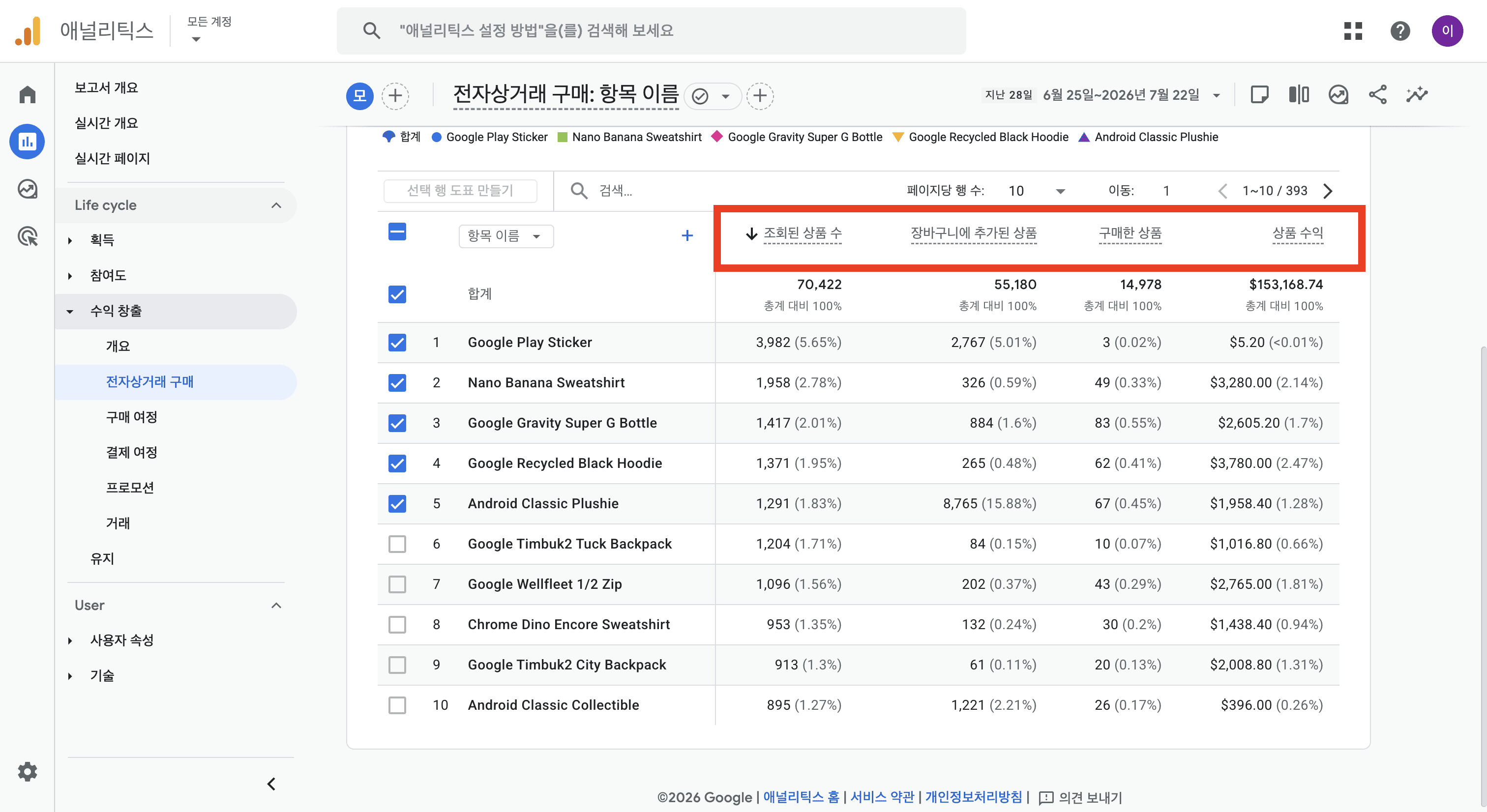The image size is (1487, 812).
Task: Toggle the select-all header checkbox
Action: point(397,232)
